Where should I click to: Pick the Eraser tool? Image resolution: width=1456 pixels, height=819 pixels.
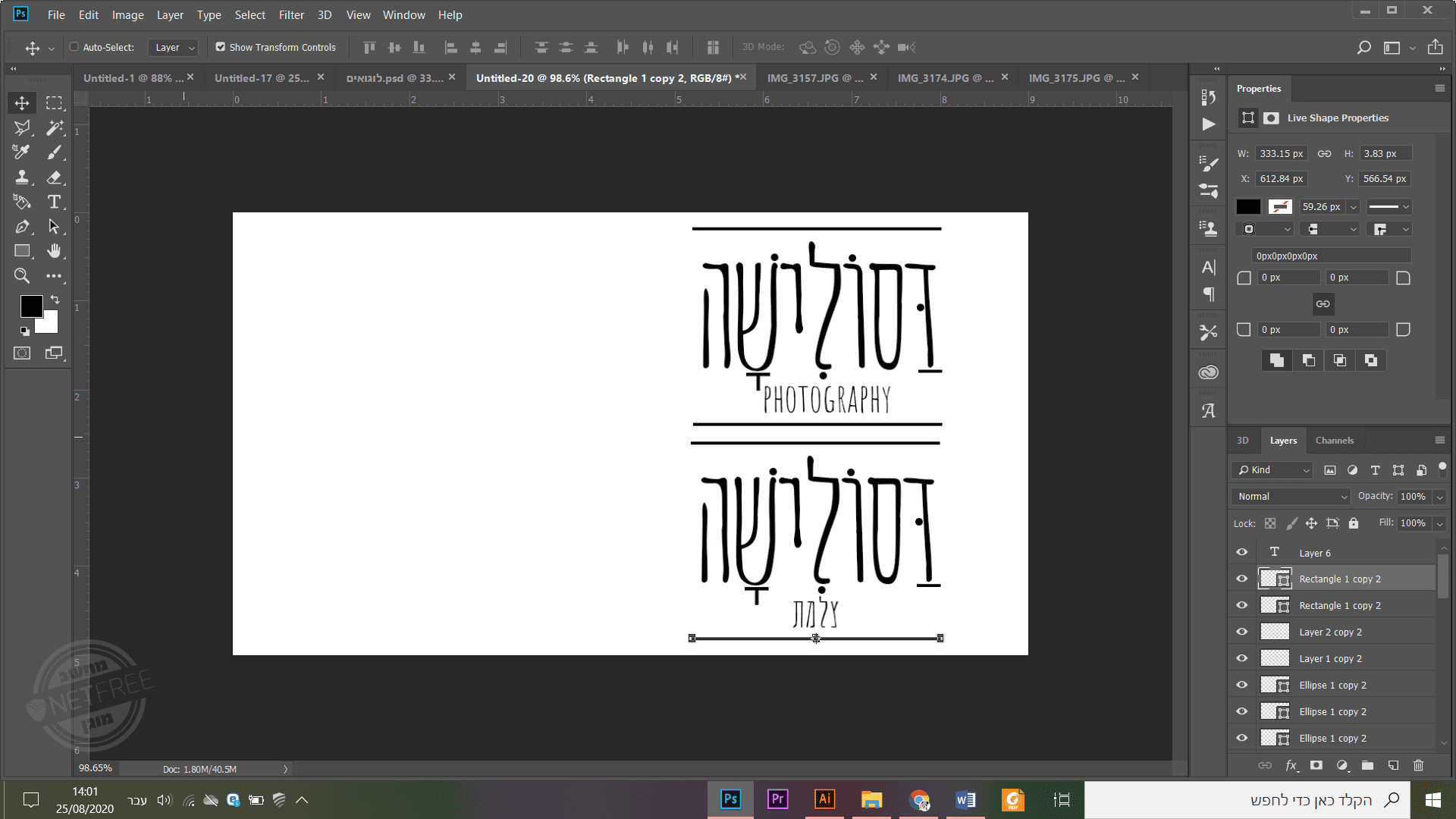pos(54,177)
